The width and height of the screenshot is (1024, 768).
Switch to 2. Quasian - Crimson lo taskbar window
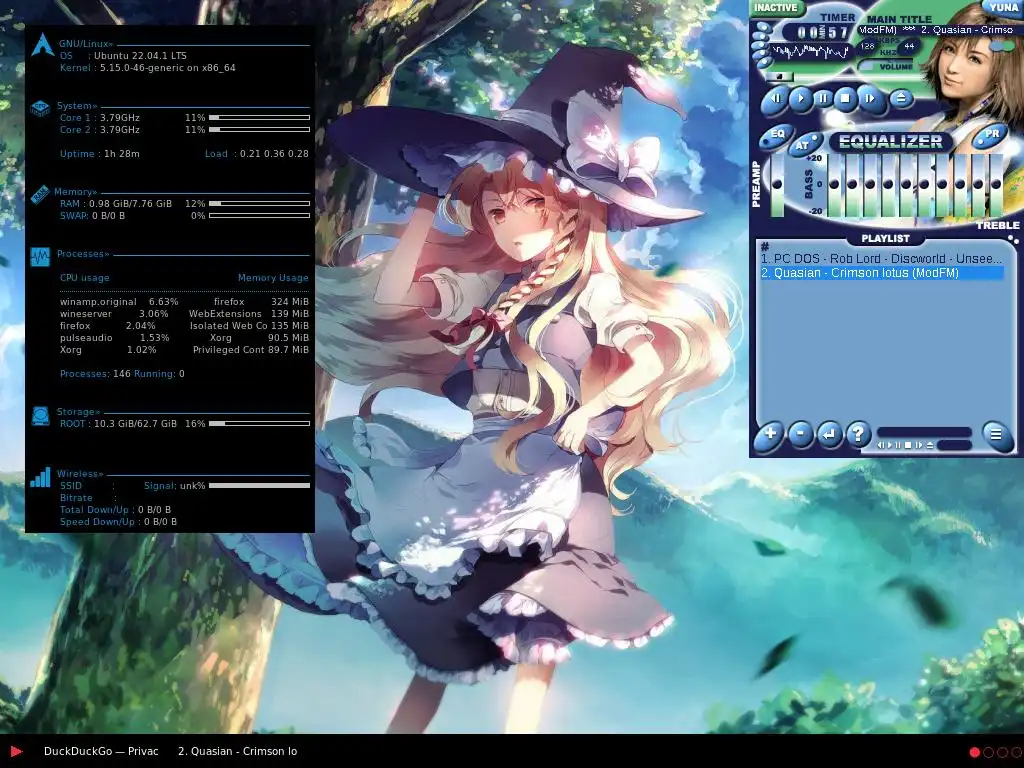tap(238, 751)
